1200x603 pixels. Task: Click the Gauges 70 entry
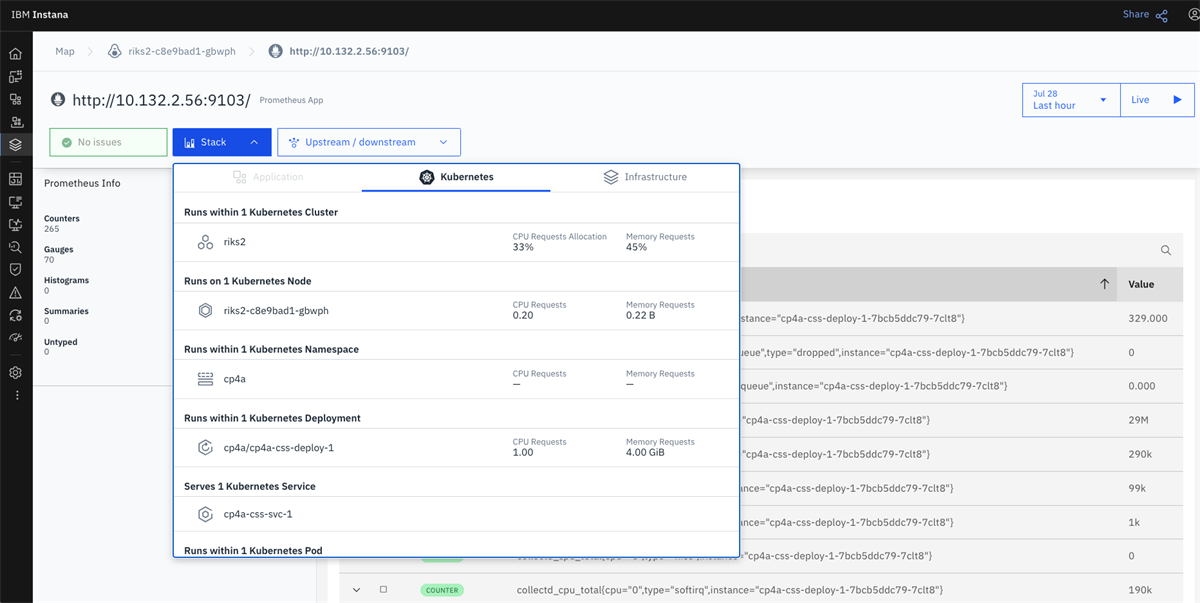click(x=58, y=254)
